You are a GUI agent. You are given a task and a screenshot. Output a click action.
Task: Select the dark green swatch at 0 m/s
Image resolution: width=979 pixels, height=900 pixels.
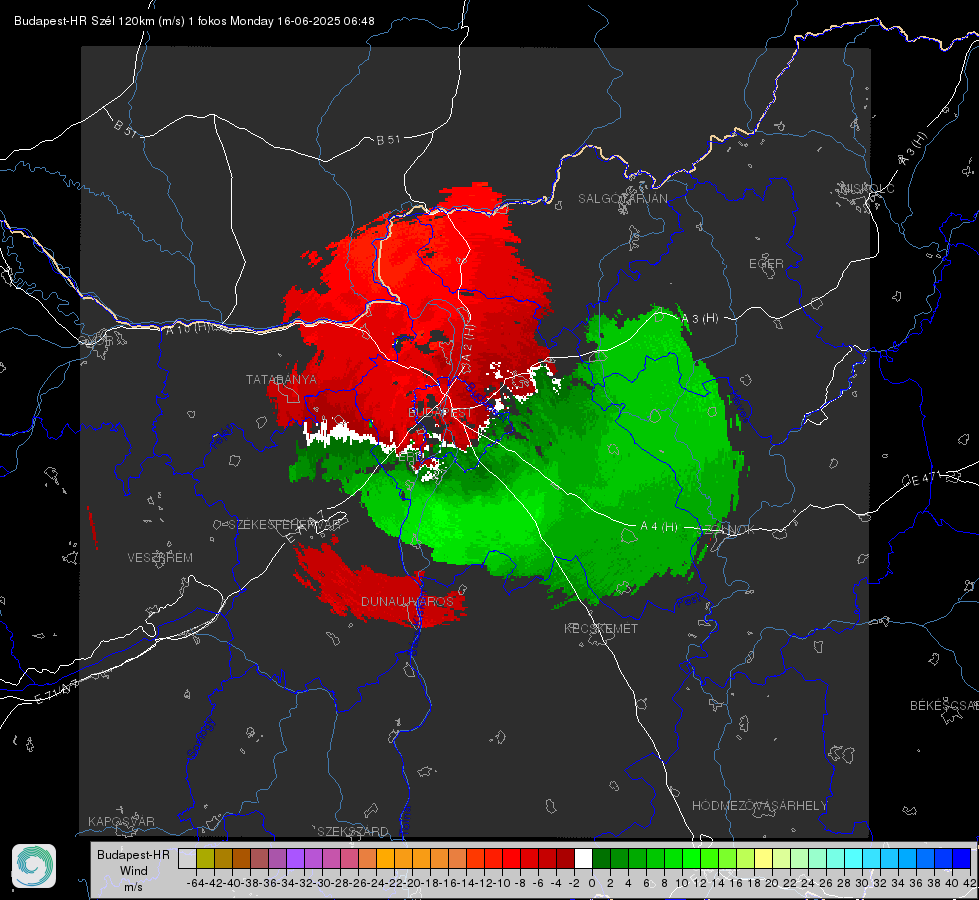[x=601, y=859]
